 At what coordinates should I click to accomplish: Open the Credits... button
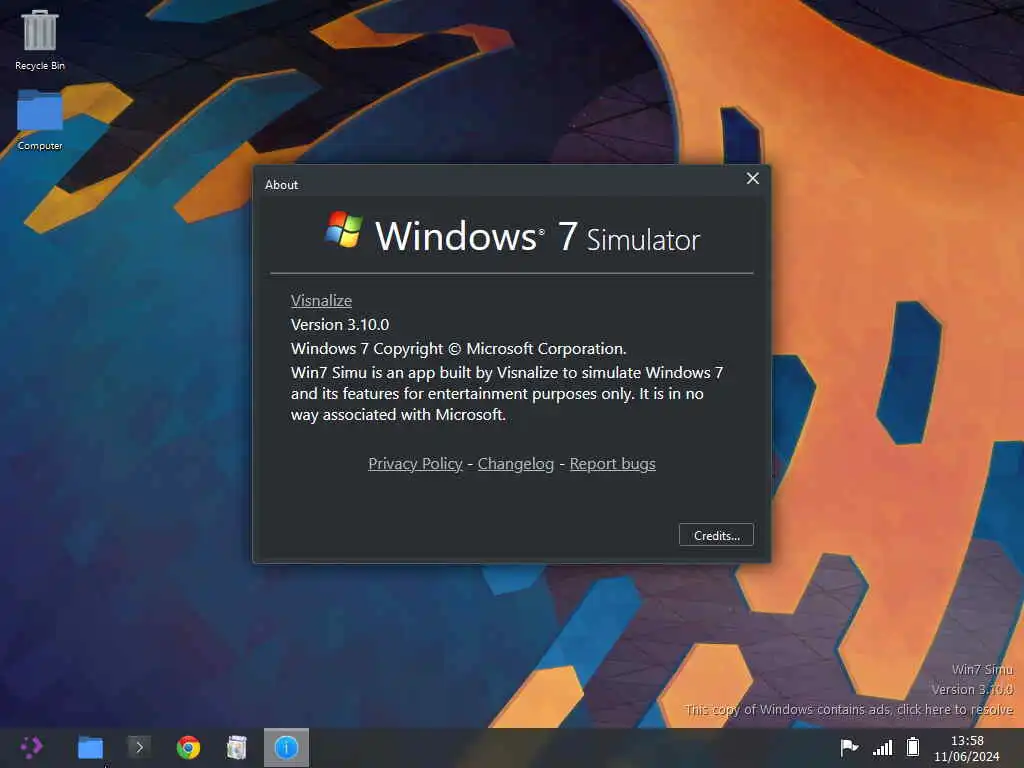pyautogui.click(x=716, y=535)
